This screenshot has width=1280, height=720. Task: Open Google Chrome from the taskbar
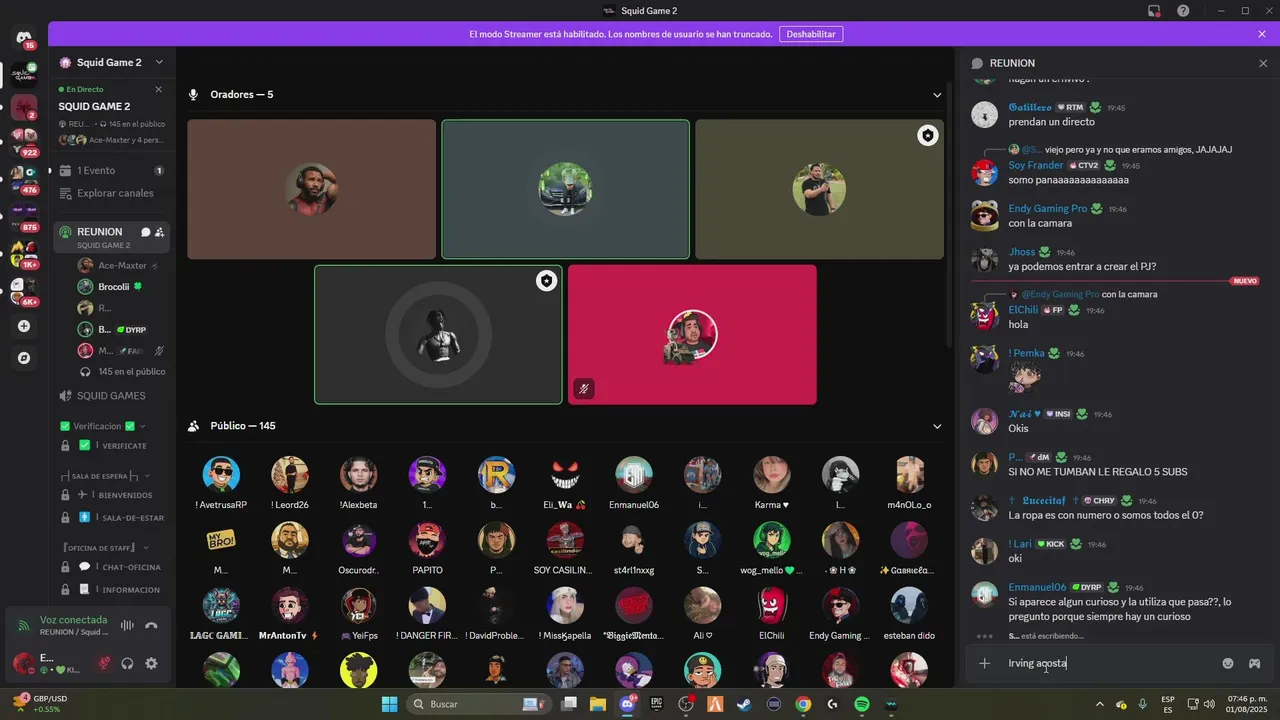(803, 704)
